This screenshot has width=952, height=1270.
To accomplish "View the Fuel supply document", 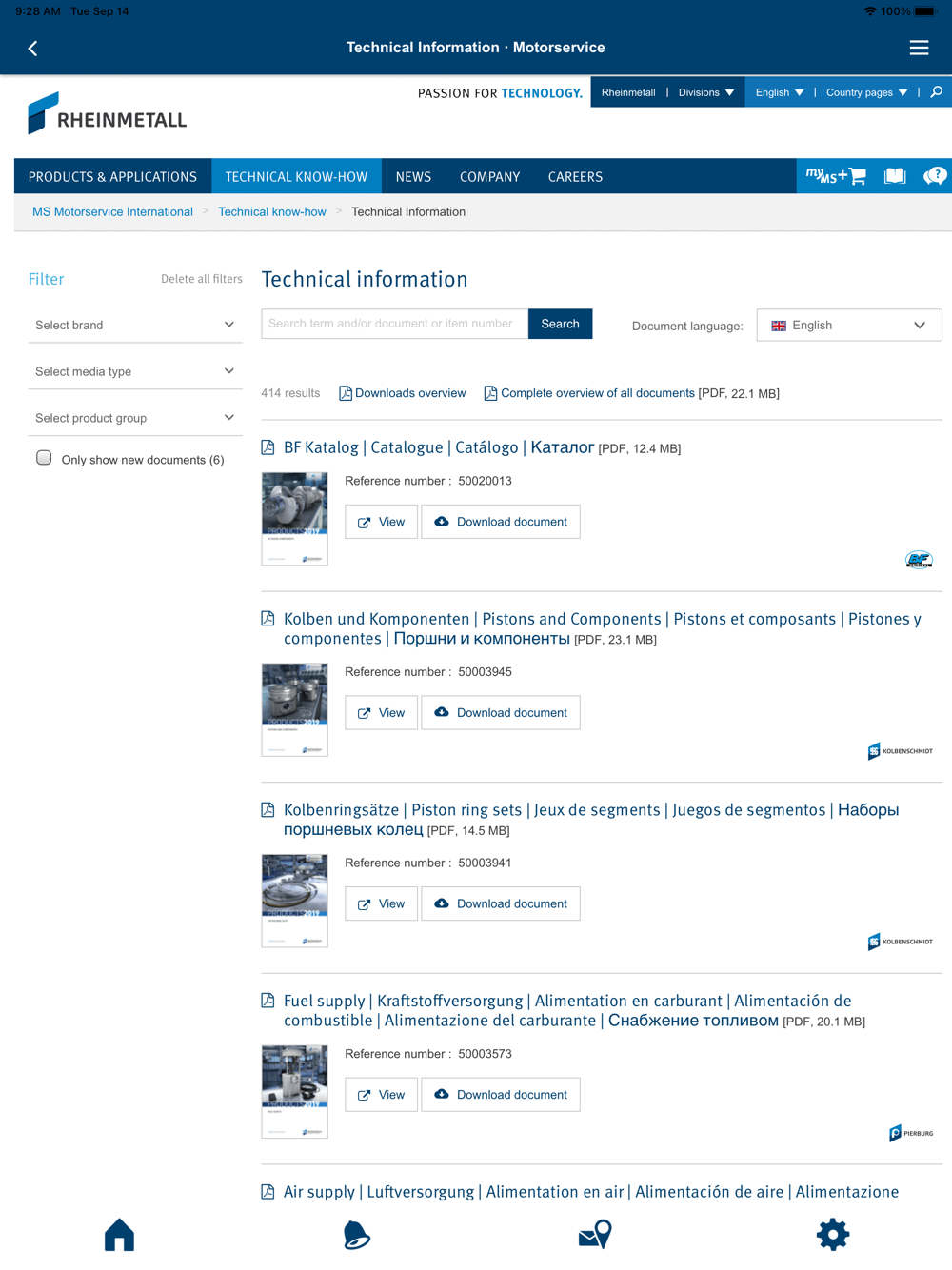I will tap(381, 1095).
